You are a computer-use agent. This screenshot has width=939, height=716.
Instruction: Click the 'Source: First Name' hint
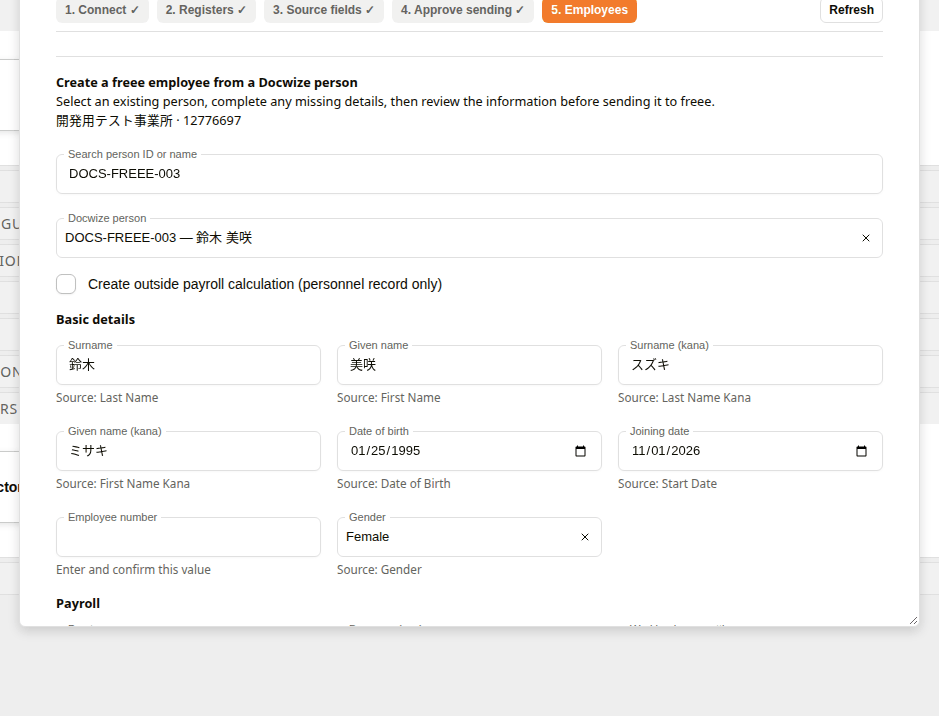(389, 398)
